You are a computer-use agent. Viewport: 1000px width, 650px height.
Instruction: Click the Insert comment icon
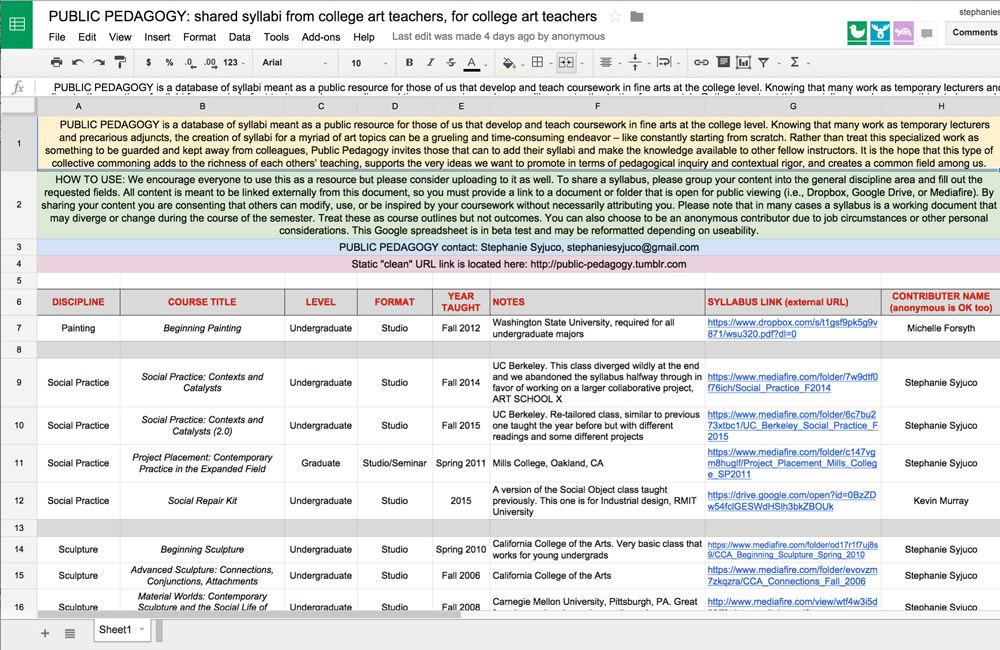click(x=723, y=62)
